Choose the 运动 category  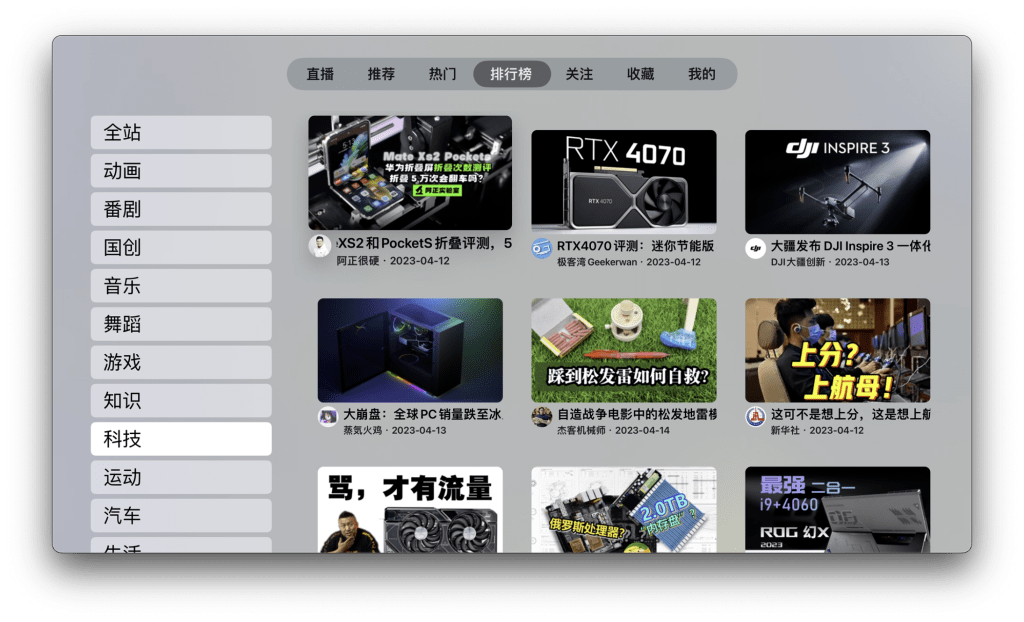[181, 477]
